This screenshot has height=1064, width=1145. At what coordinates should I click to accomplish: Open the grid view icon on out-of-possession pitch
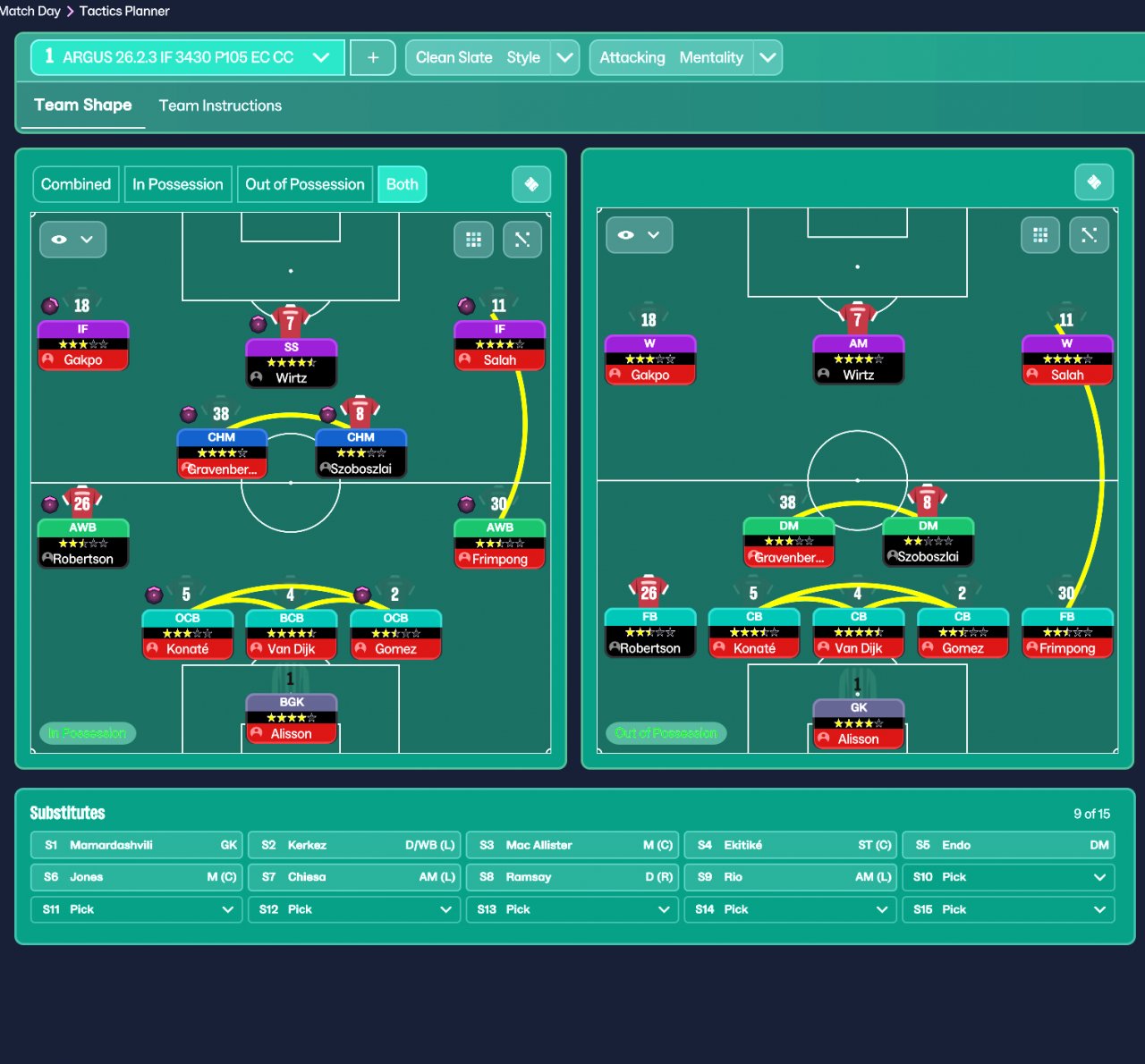pyautogui.click(x=1040, y=235)
